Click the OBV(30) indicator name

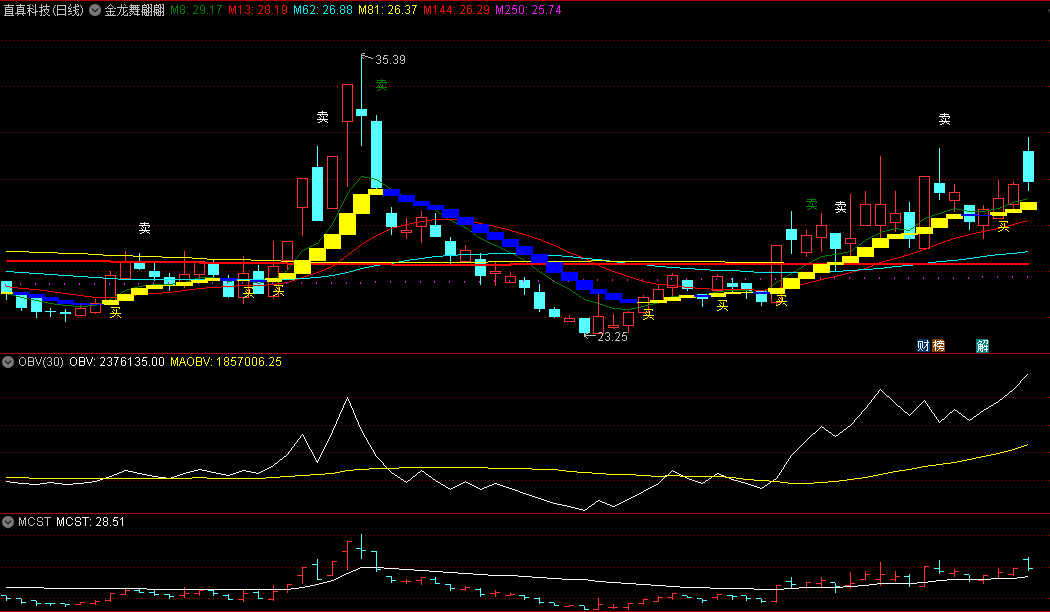41,362
